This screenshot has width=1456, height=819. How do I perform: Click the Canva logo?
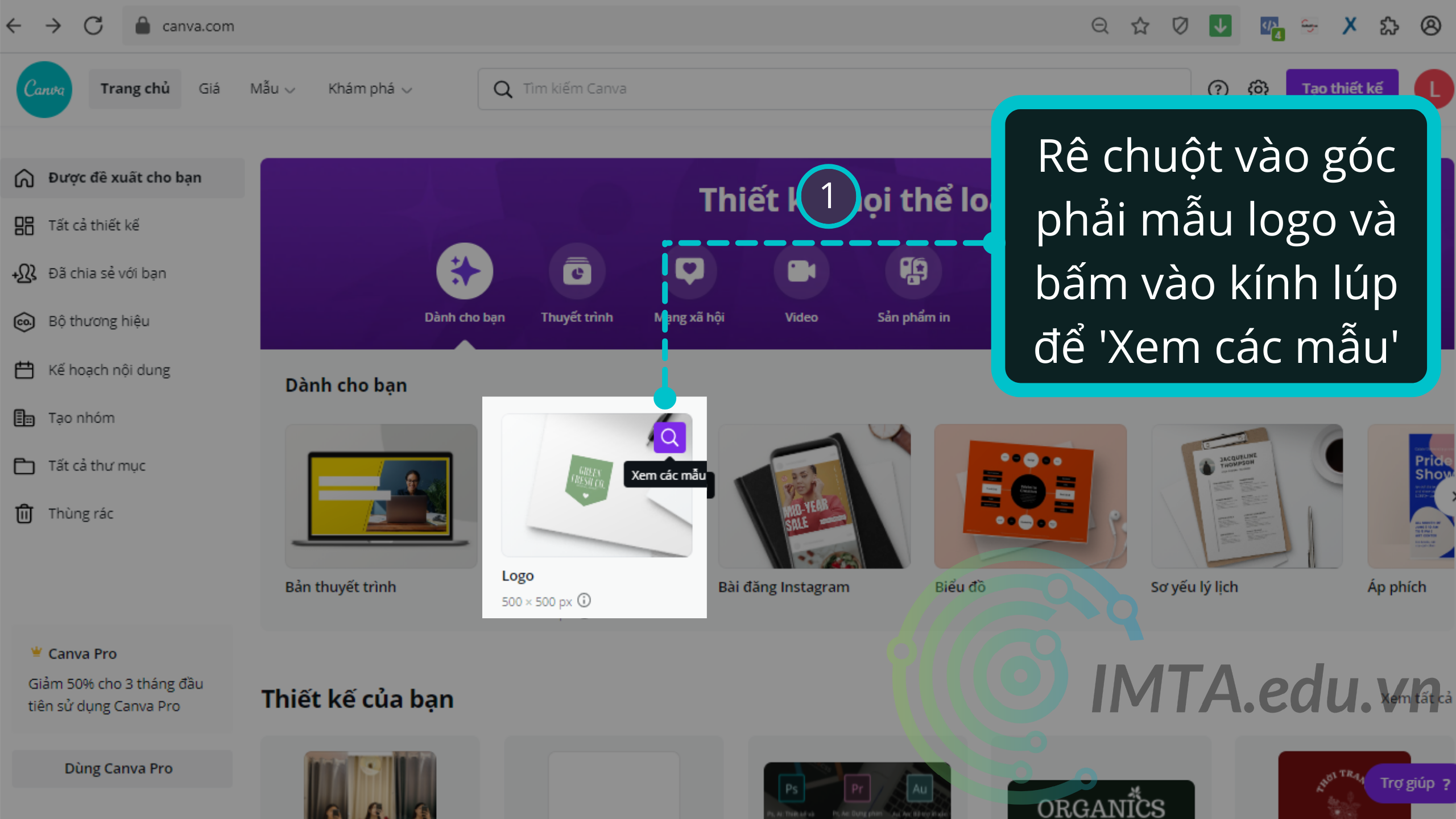point(44,89)
